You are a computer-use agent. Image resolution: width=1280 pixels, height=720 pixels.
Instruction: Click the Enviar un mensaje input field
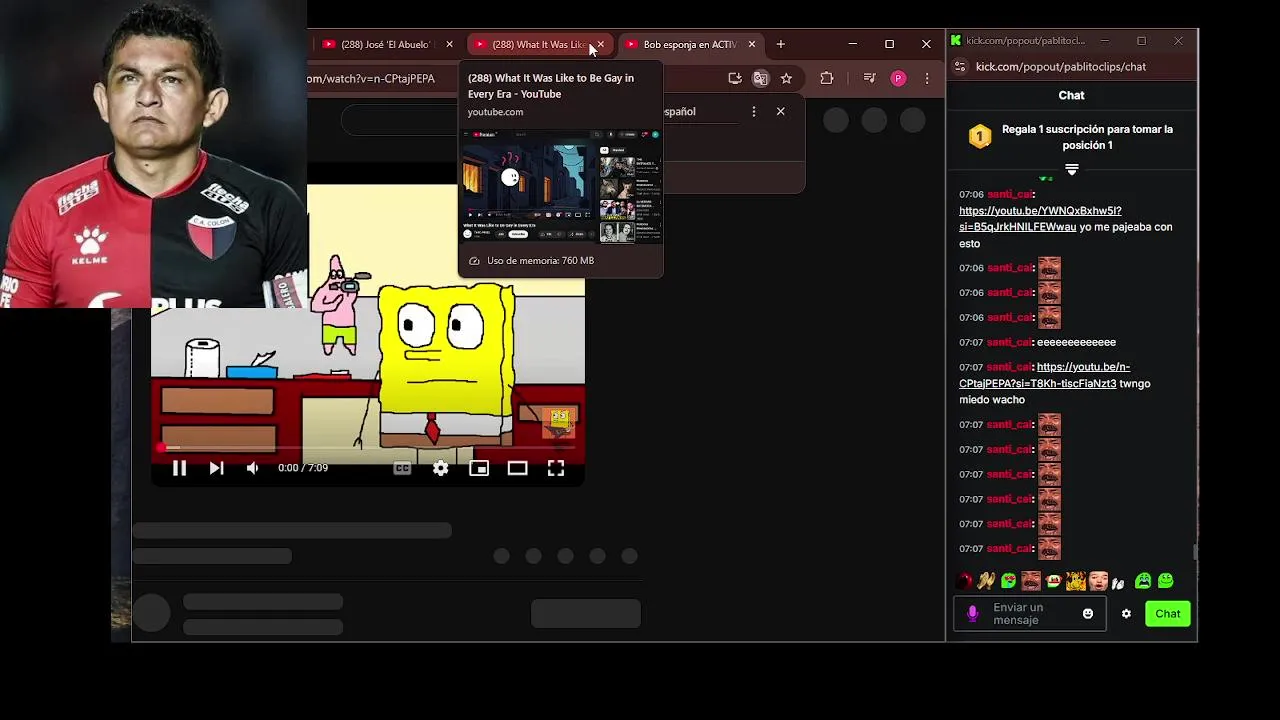(x=1029, y=614)
